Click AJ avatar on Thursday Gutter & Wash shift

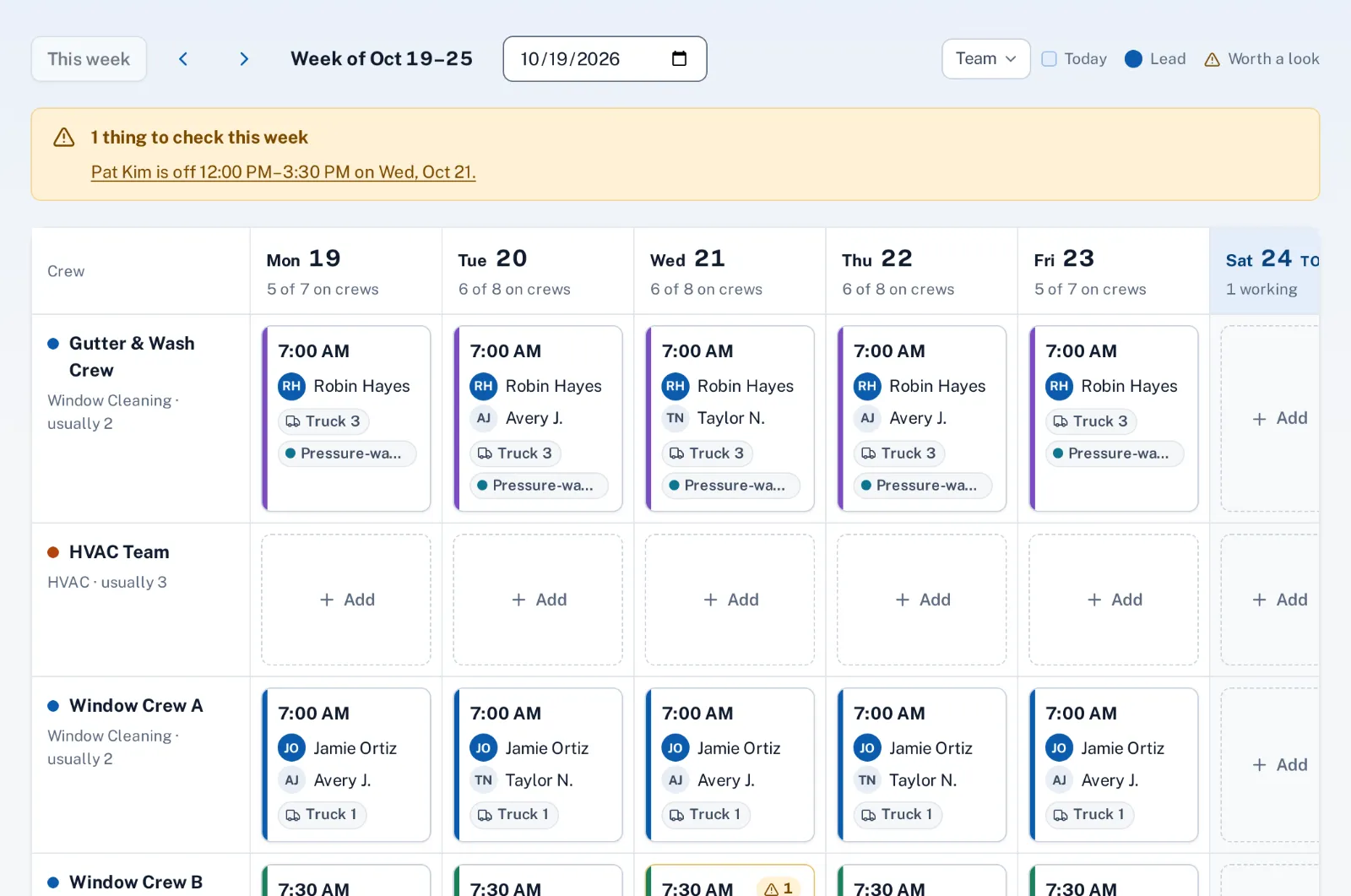click(x=867, y=418)
